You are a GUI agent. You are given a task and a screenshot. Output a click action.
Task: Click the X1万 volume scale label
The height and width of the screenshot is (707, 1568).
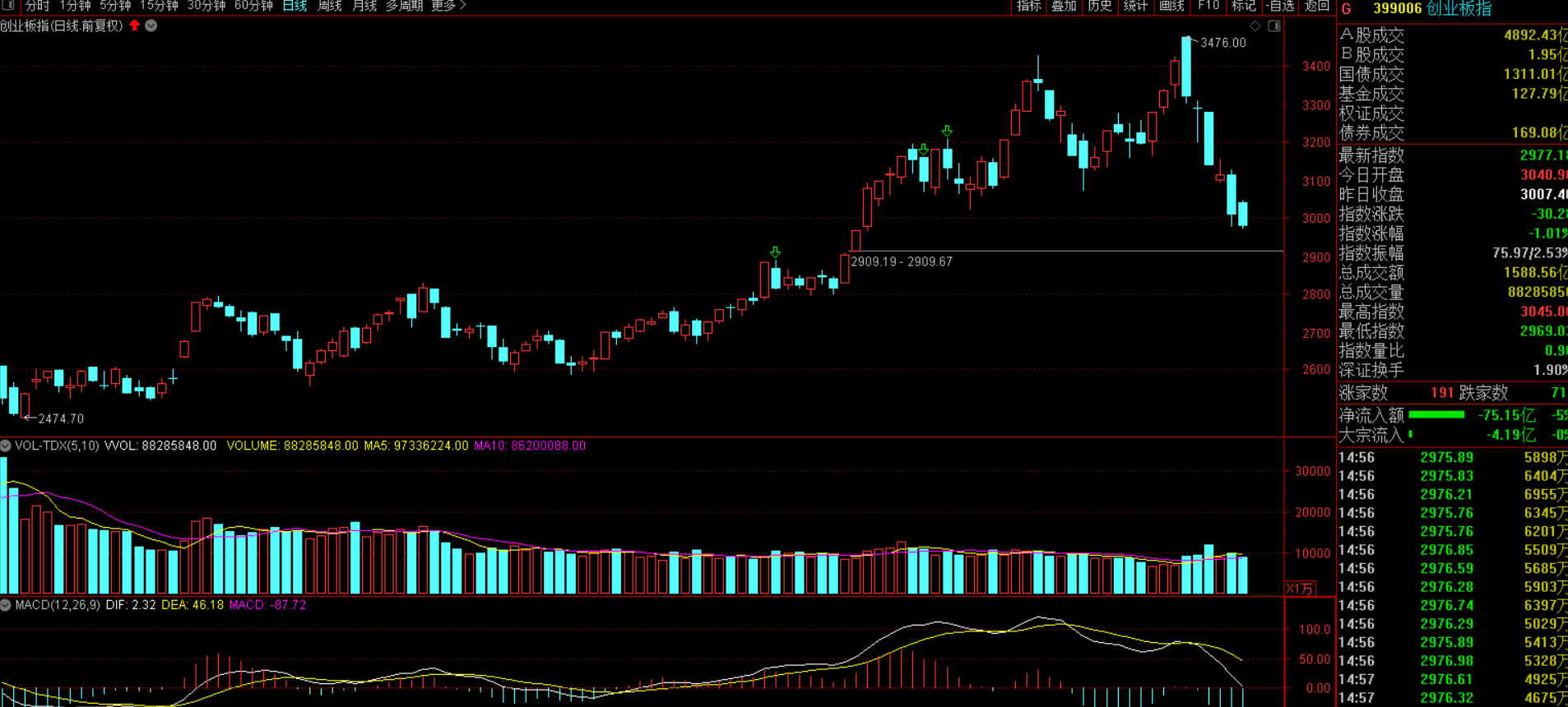pyautogui.click(x=1300, y=588)
